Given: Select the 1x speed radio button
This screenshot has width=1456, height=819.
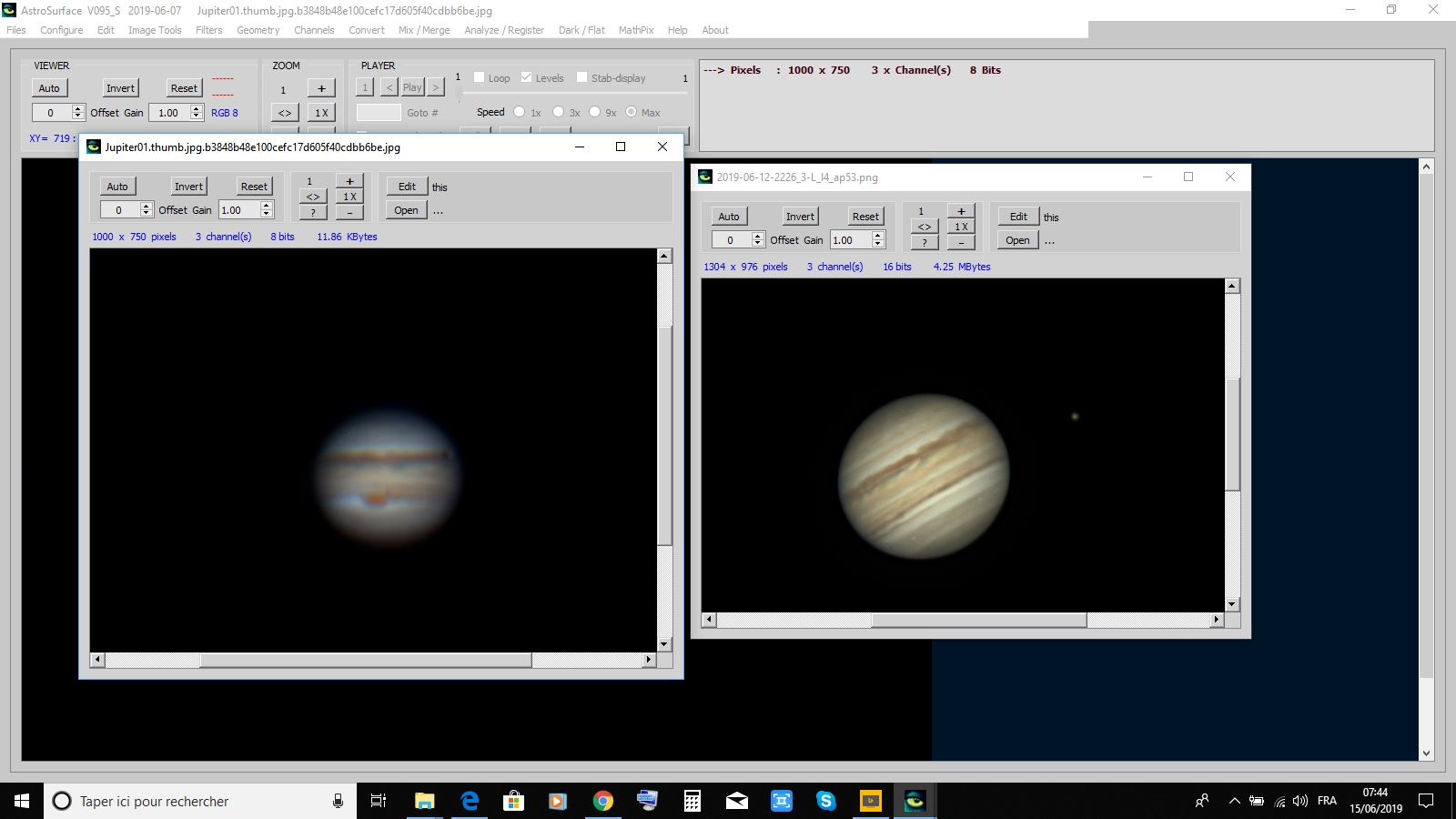Looking at the screenshot, I should click(x=520, y=112).
